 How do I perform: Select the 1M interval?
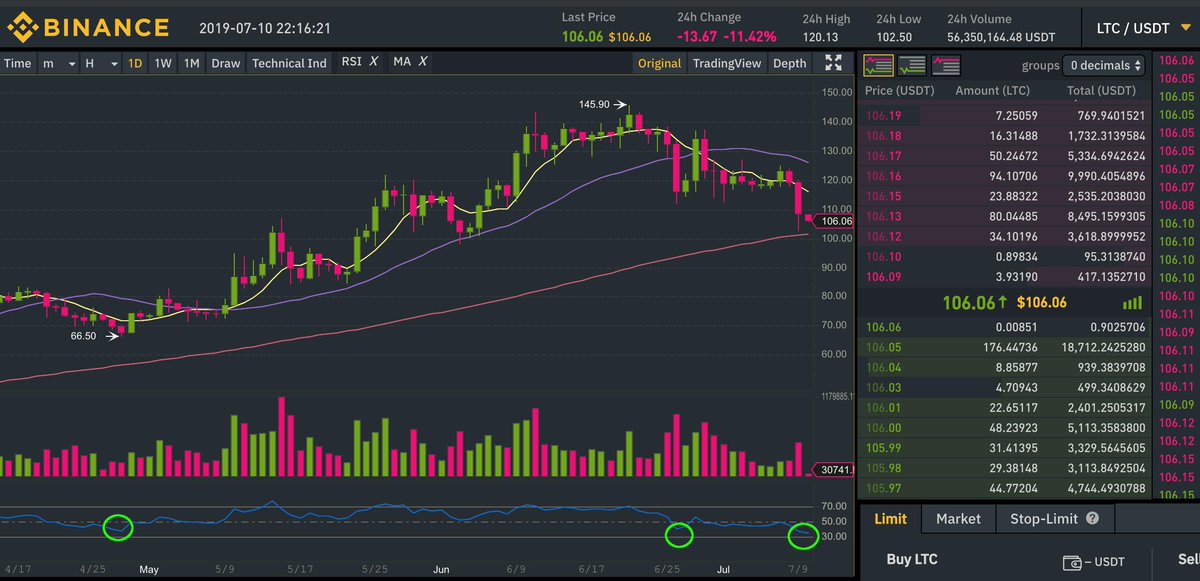pyautogui.click(x=192, y=63)
